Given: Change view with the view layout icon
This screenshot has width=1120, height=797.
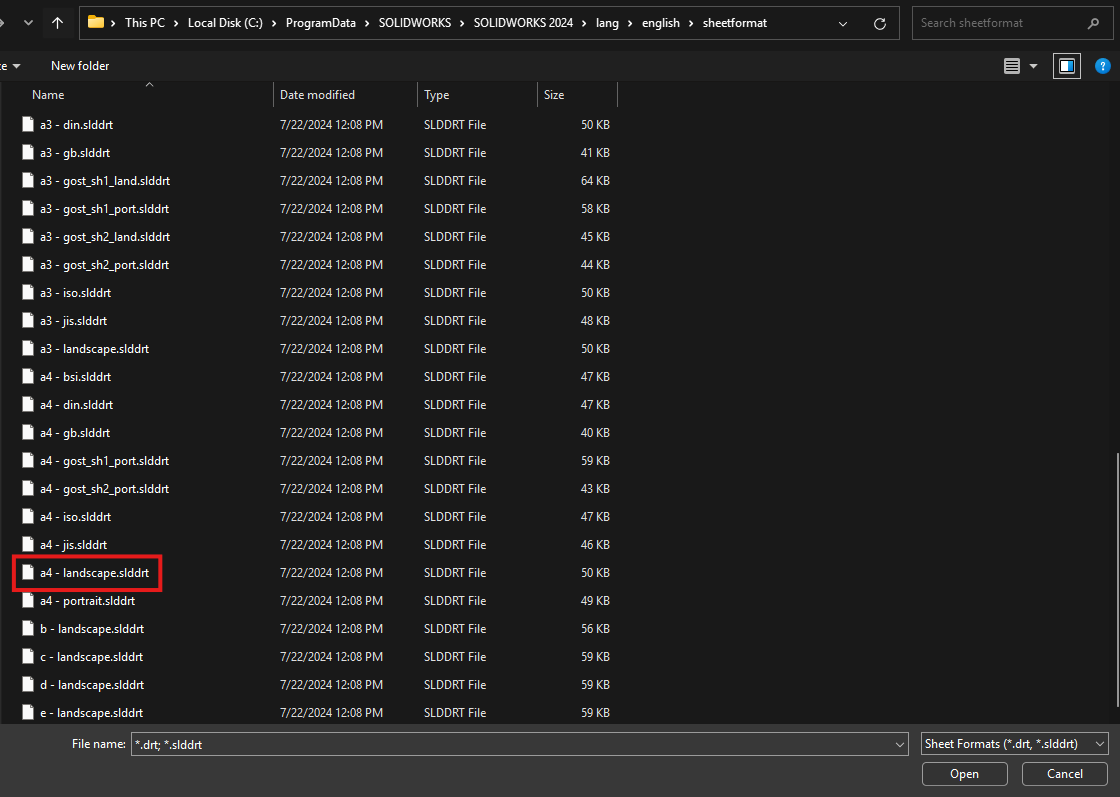Looking at the screenshot, I should point(1012,66).
